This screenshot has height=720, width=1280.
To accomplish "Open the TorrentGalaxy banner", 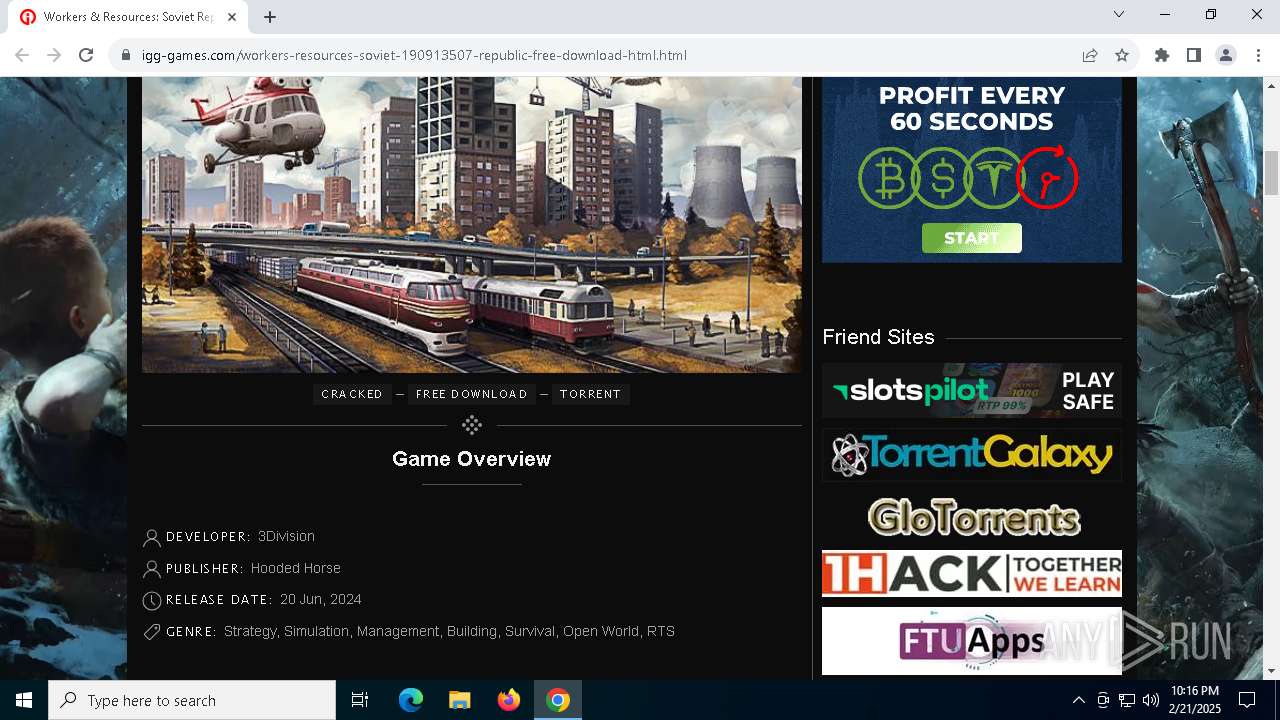I will tap(971, 455).
